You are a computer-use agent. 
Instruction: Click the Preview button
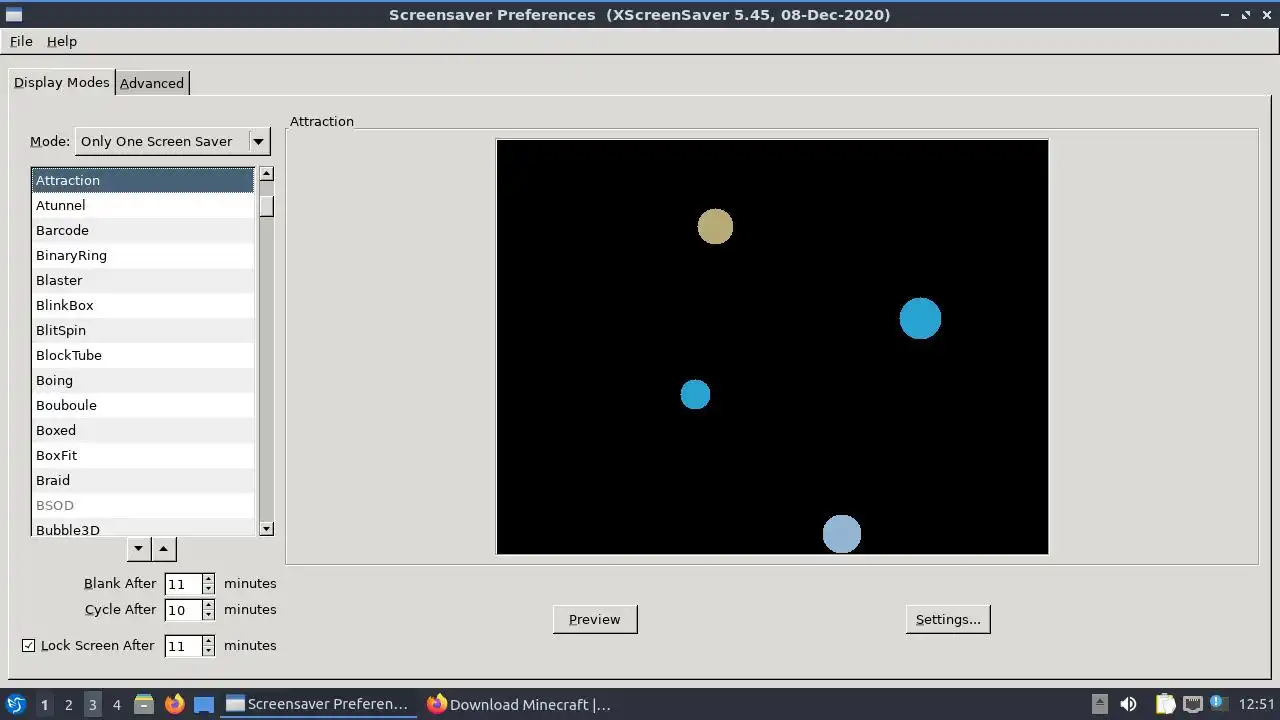point(595,619)
